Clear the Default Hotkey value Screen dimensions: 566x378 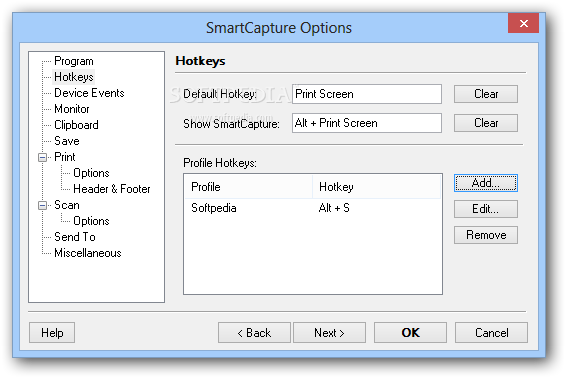[x=486, y=94]
